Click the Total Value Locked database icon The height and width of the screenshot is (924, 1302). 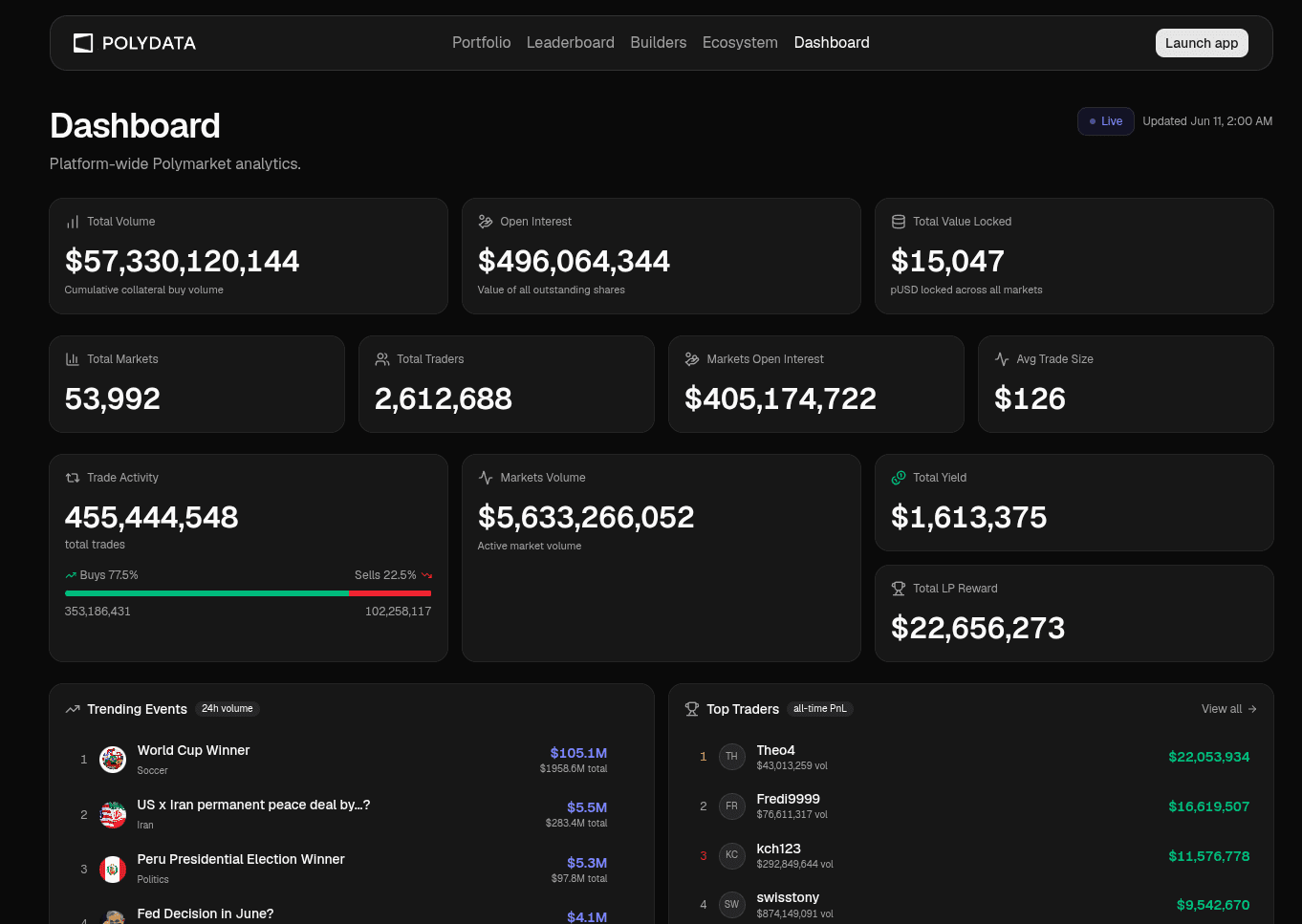(x=899, y=222)
